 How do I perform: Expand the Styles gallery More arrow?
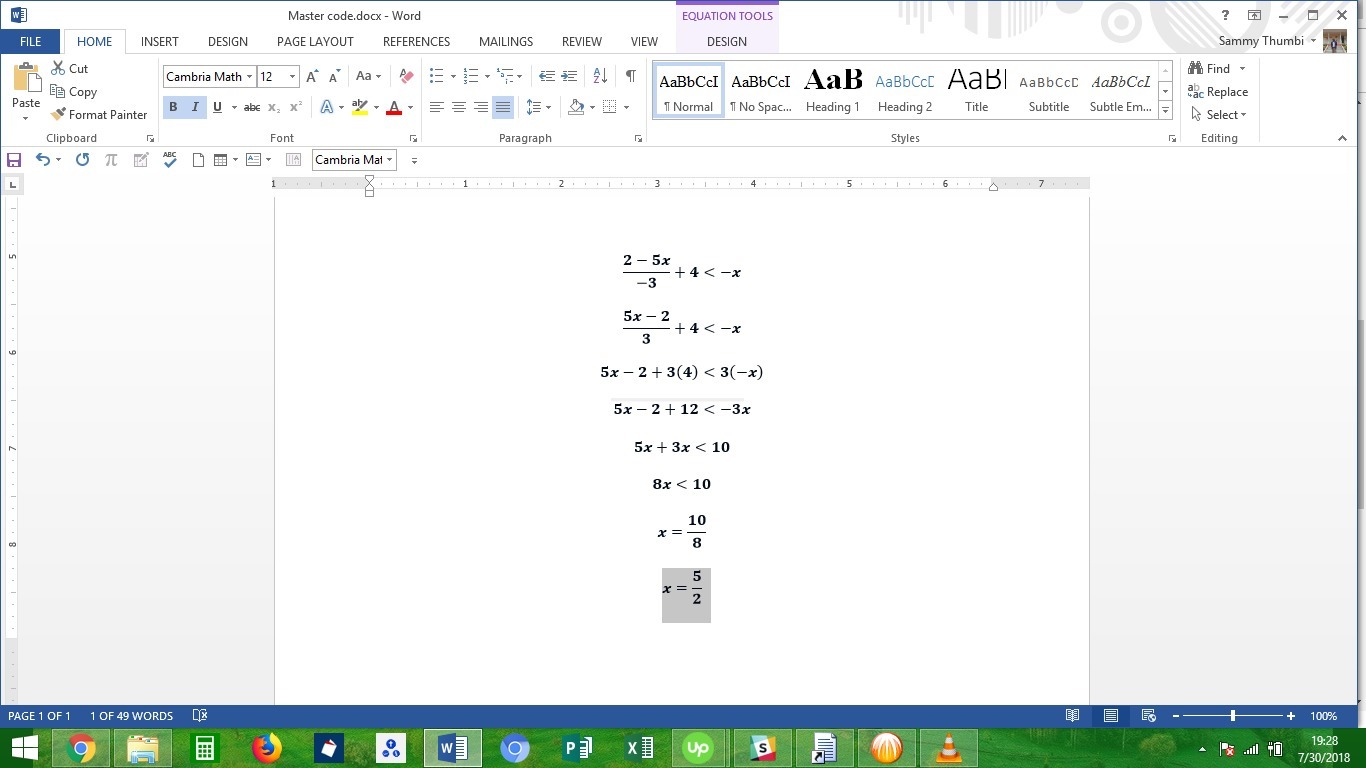[1165, 110]
